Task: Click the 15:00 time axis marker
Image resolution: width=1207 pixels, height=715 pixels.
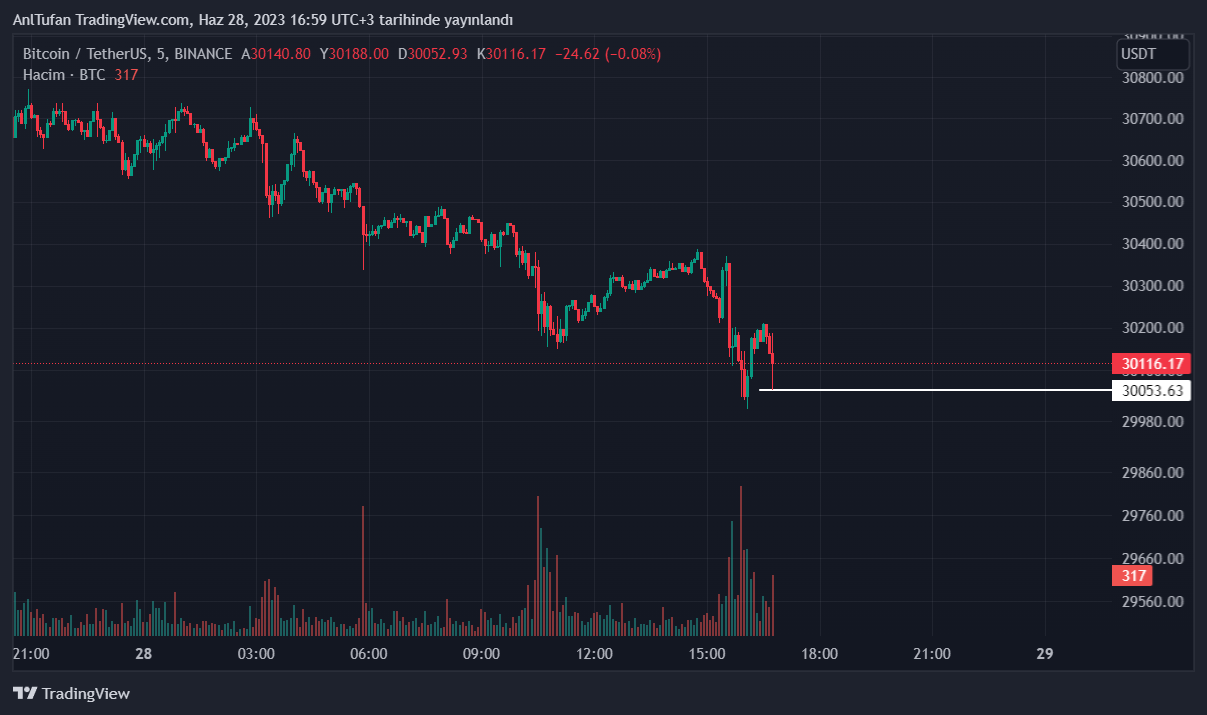Action: tap(707, 654)
